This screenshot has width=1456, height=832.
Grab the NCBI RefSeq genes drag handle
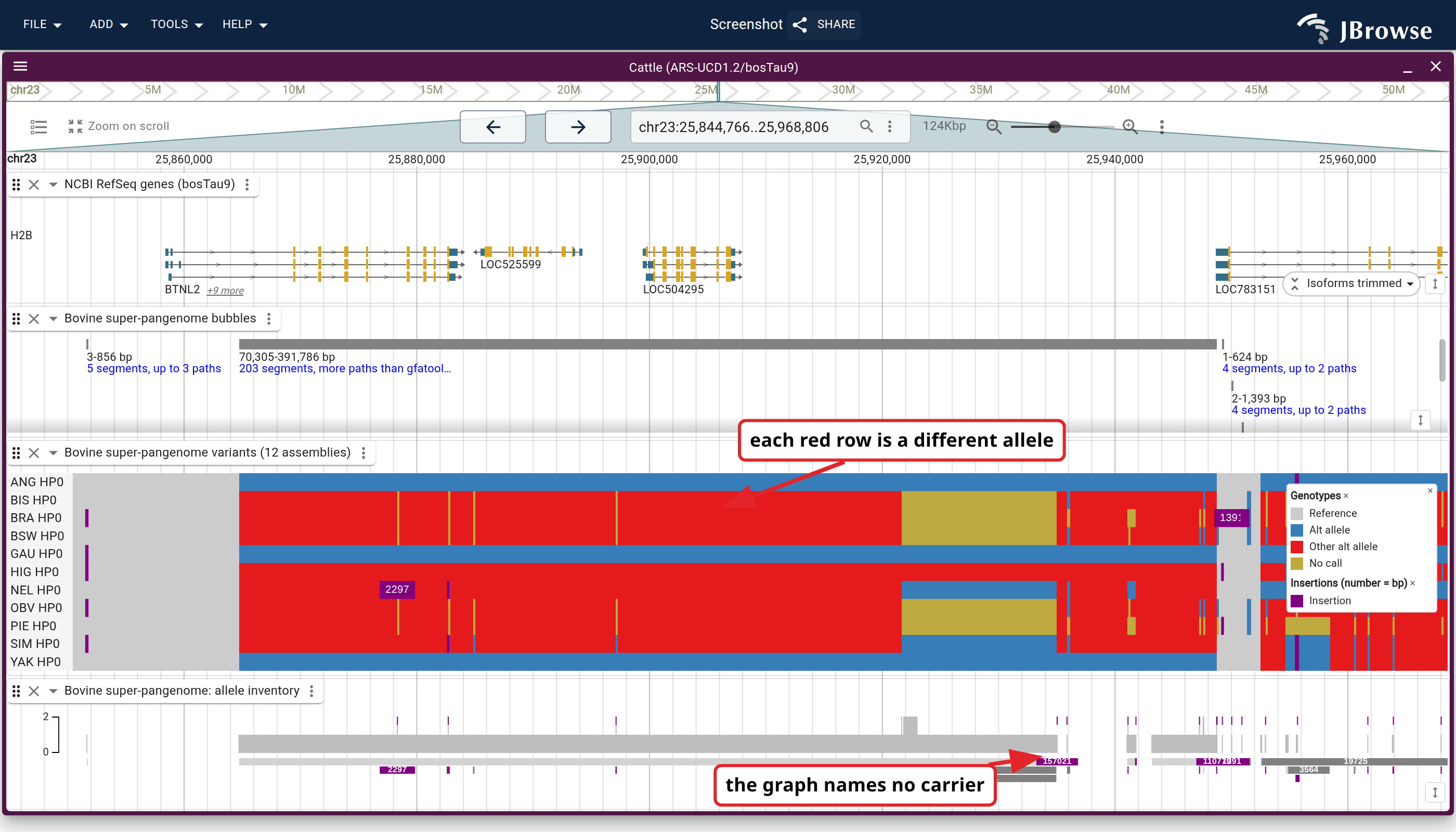pos(16,185)
